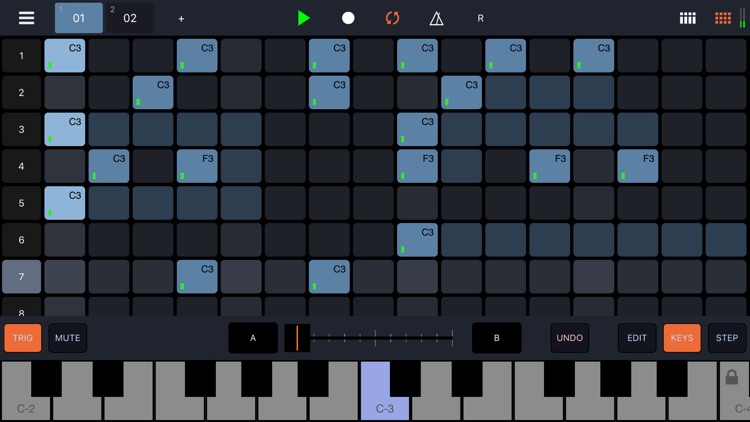
Task: Toggle the C3 step on track 6
Action: point(417,240)
